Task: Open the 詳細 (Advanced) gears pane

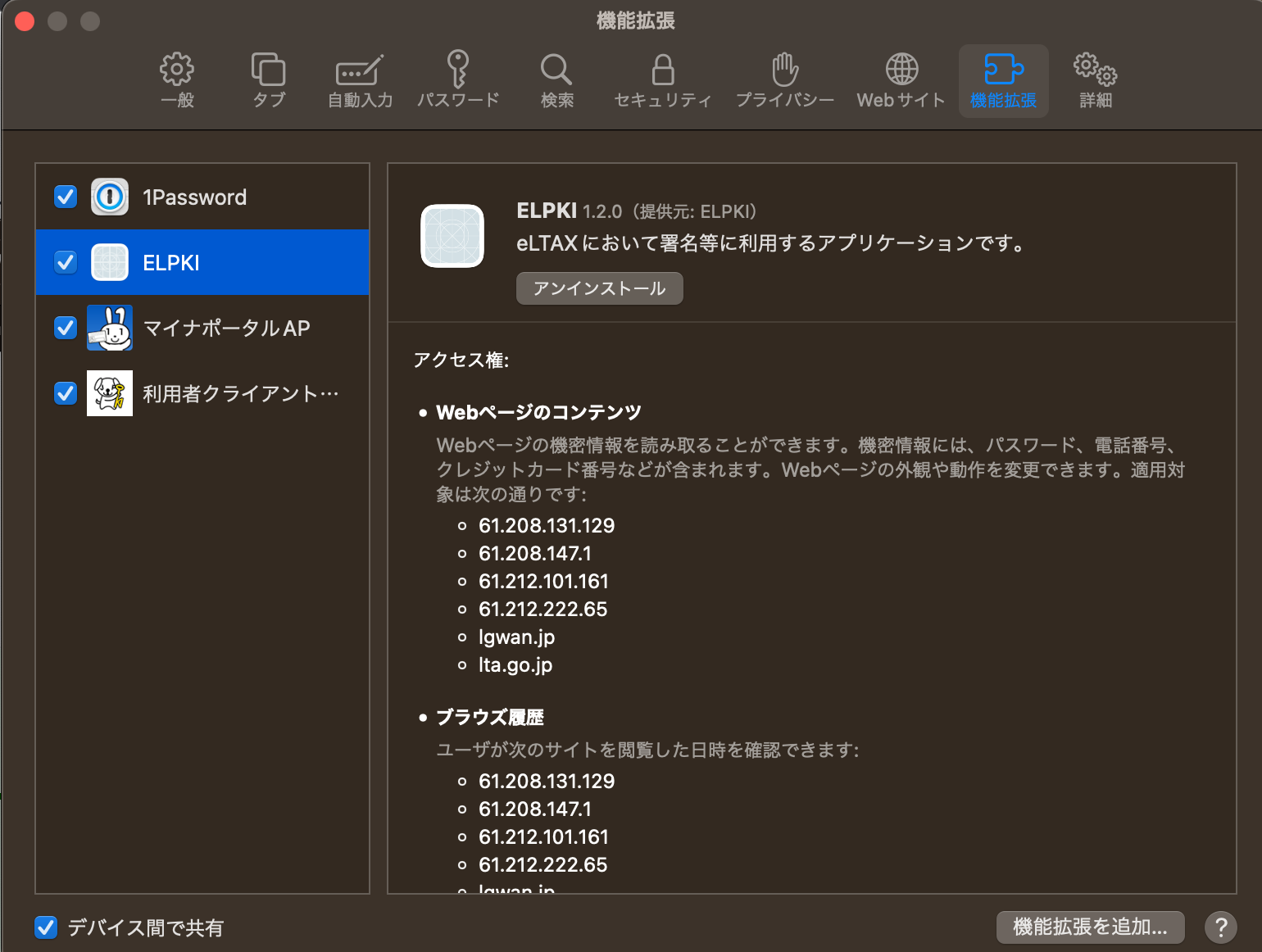Action: 1095,80
